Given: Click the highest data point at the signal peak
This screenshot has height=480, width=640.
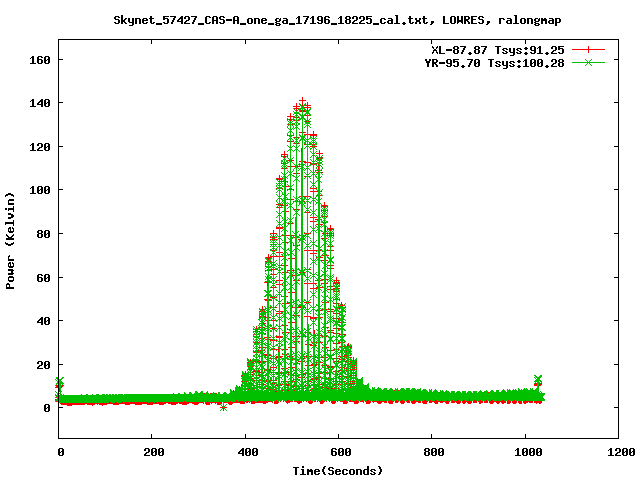Looking at the screenshot, I should click(302, 102).
